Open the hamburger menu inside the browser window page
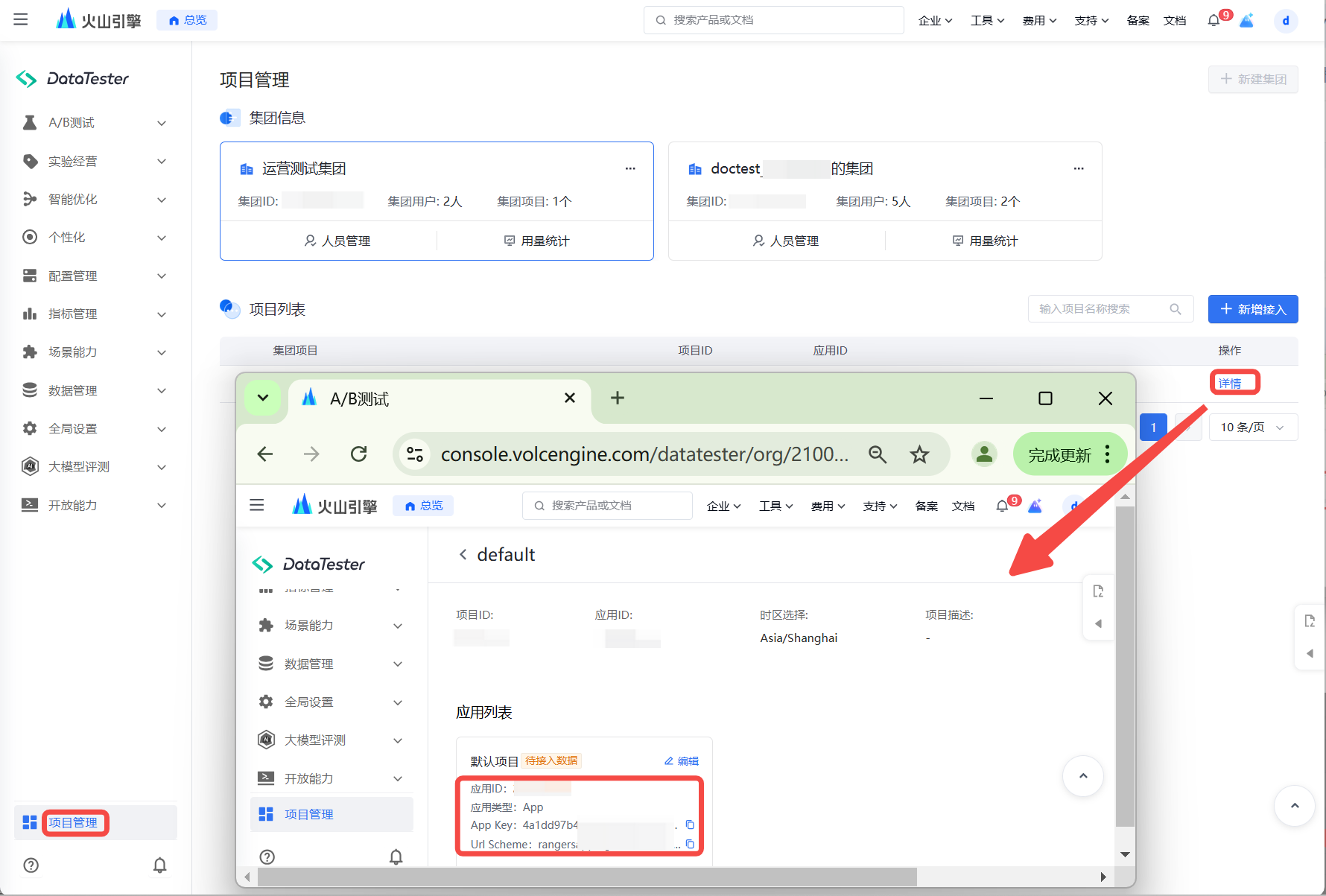This screenshot has height=896, width=1326. pyautogui.click(x=257, y=506)
